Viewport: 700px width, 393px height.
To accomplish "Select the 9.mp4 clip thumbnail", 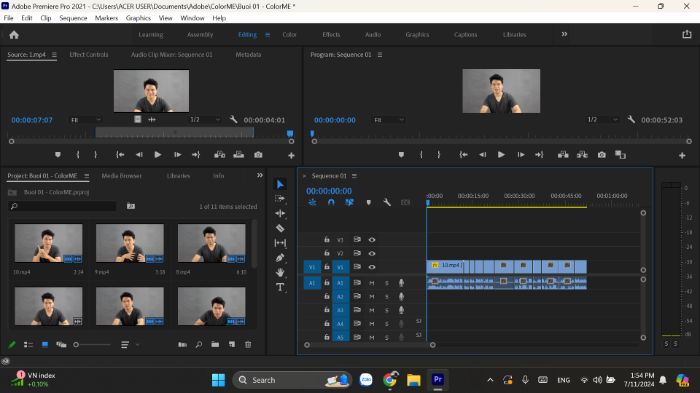I will [x=130, y=243].
